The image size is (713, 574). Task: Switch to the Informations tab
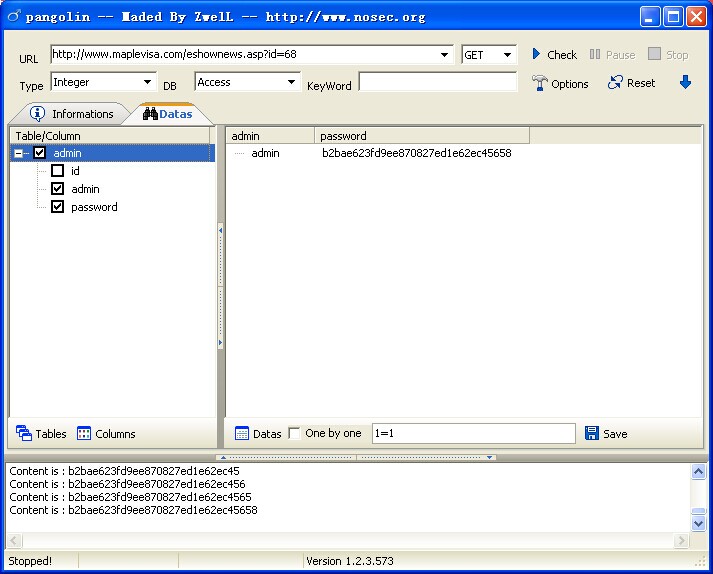click(x=72, y=114)
